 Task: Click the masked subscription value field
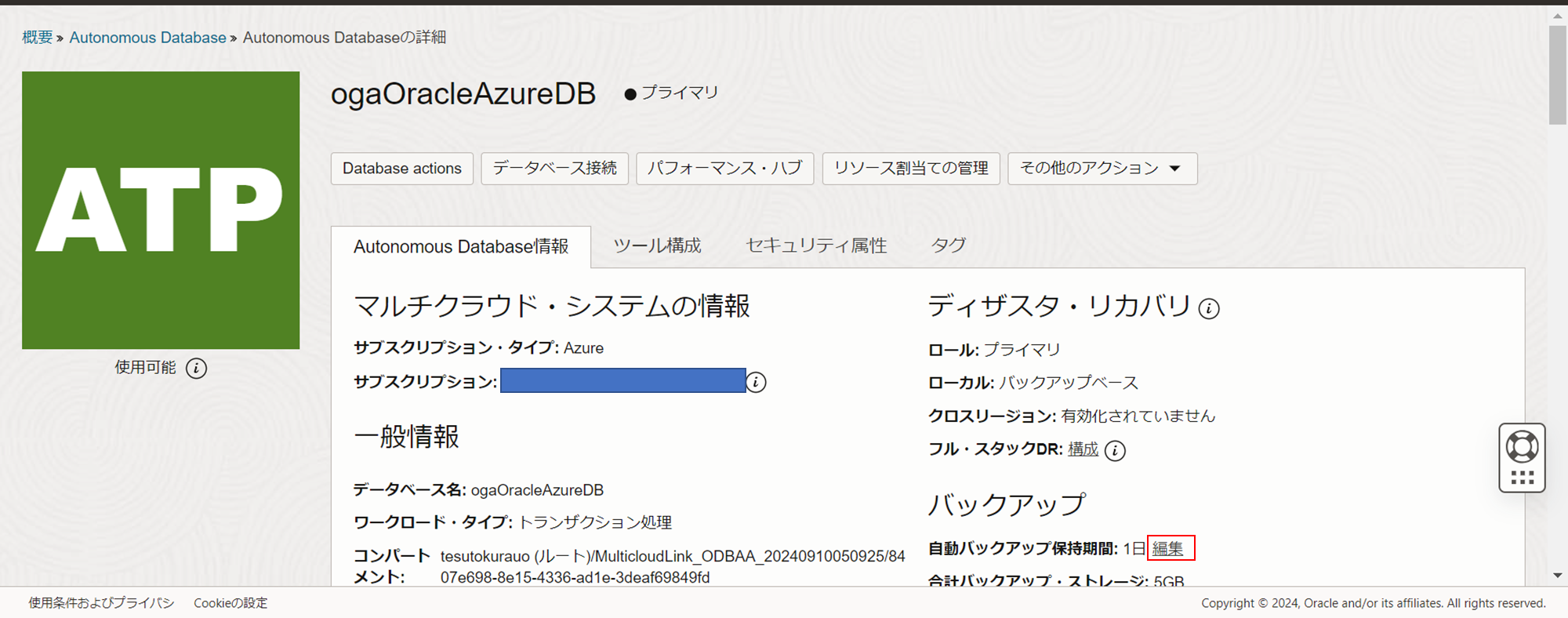pyautogui.click(x=623, y=380)
